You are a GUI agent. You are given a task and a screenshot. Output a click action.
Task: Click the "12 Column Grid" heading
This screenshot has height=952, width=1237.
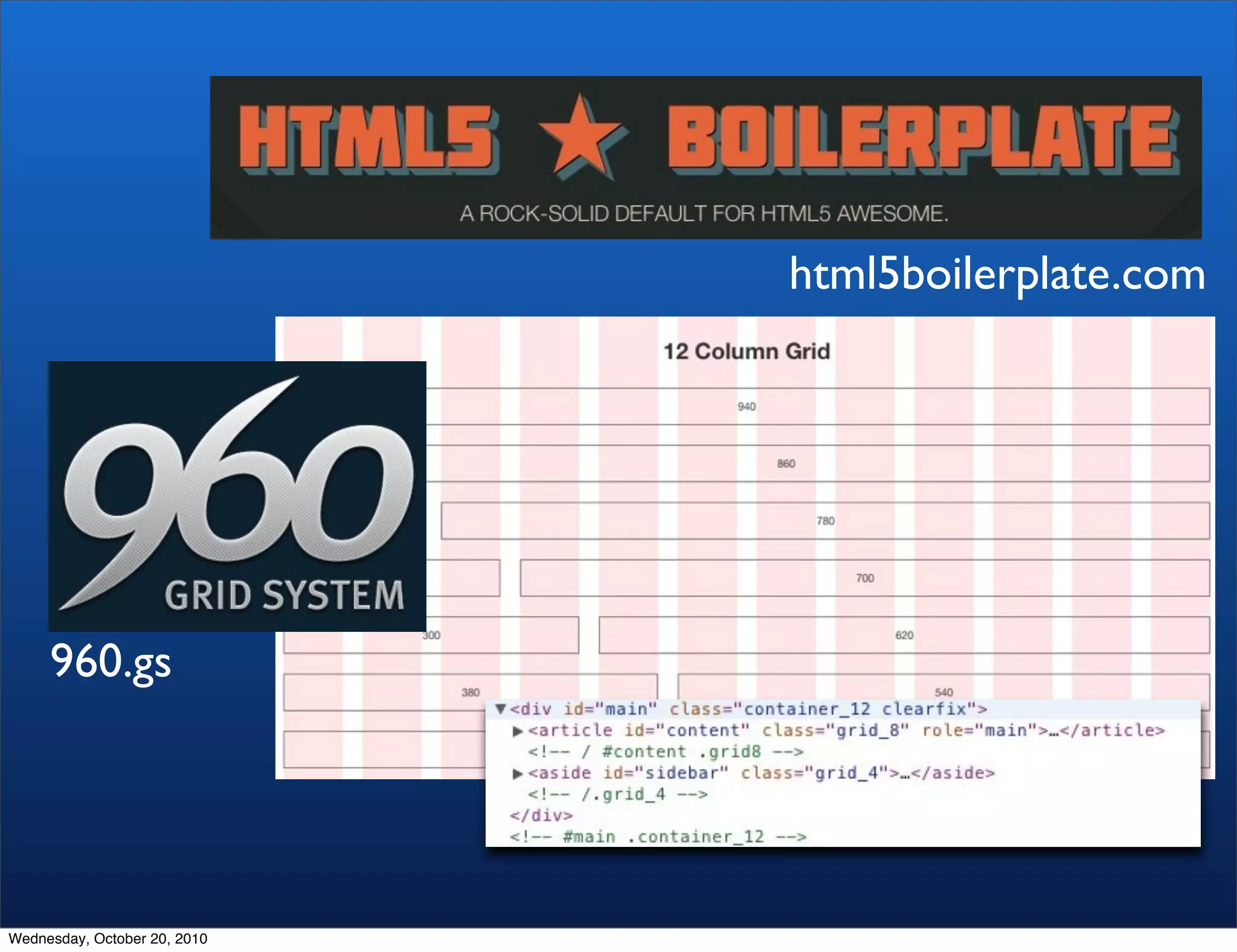[747, 351]
